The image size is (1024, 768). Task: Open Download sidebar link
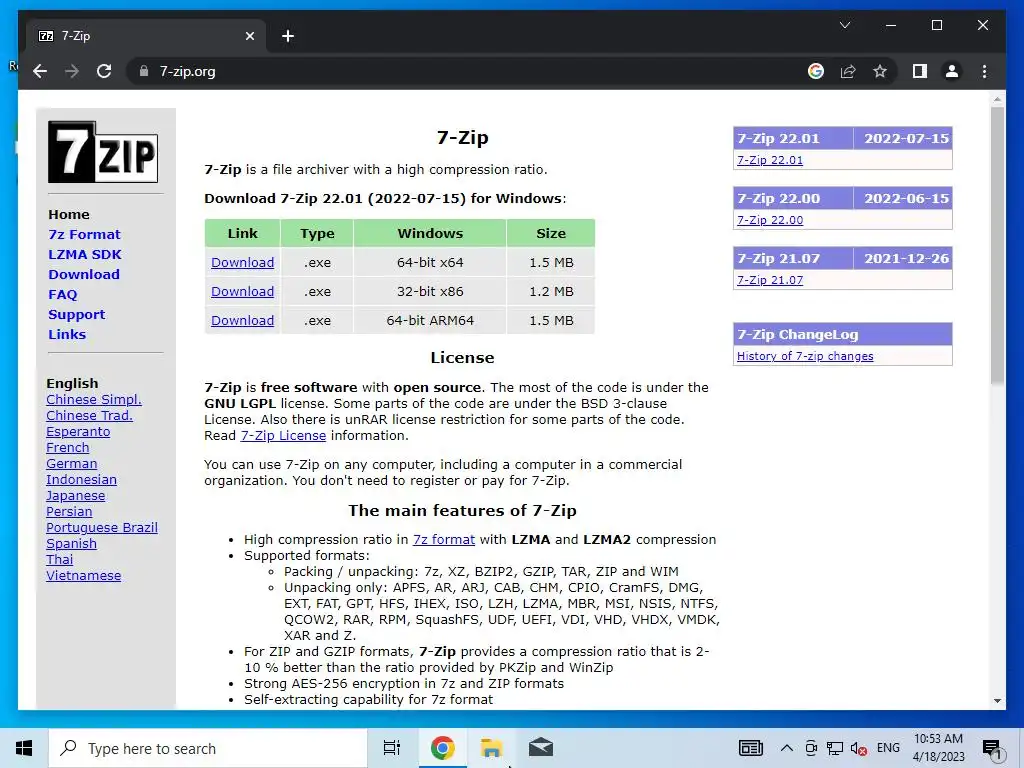84,274
